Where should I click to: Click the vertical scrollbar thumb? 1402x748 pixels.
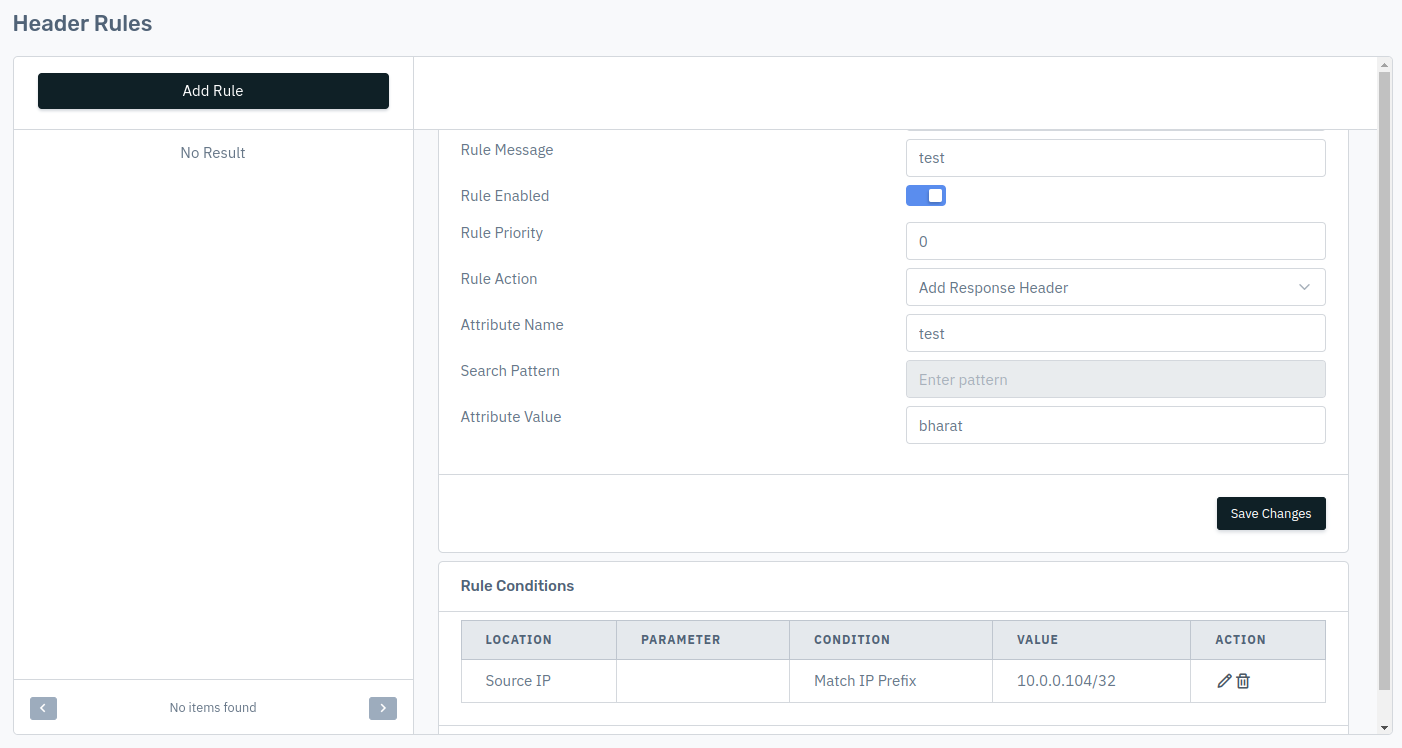(1384, 380)
